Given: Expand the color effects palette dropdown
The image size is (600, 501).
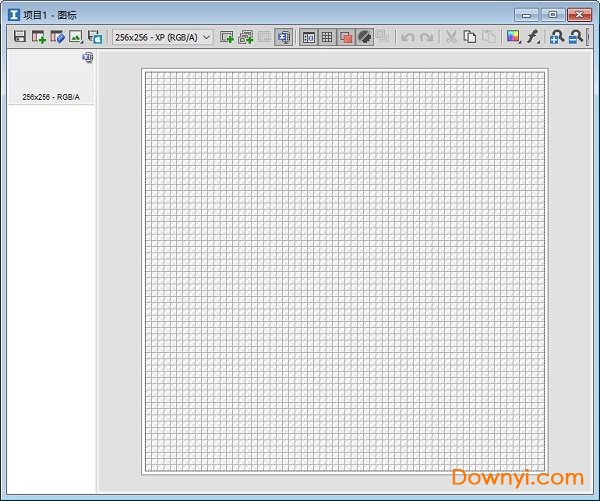Looking at the screenshot, I should [x=514, y=37].
